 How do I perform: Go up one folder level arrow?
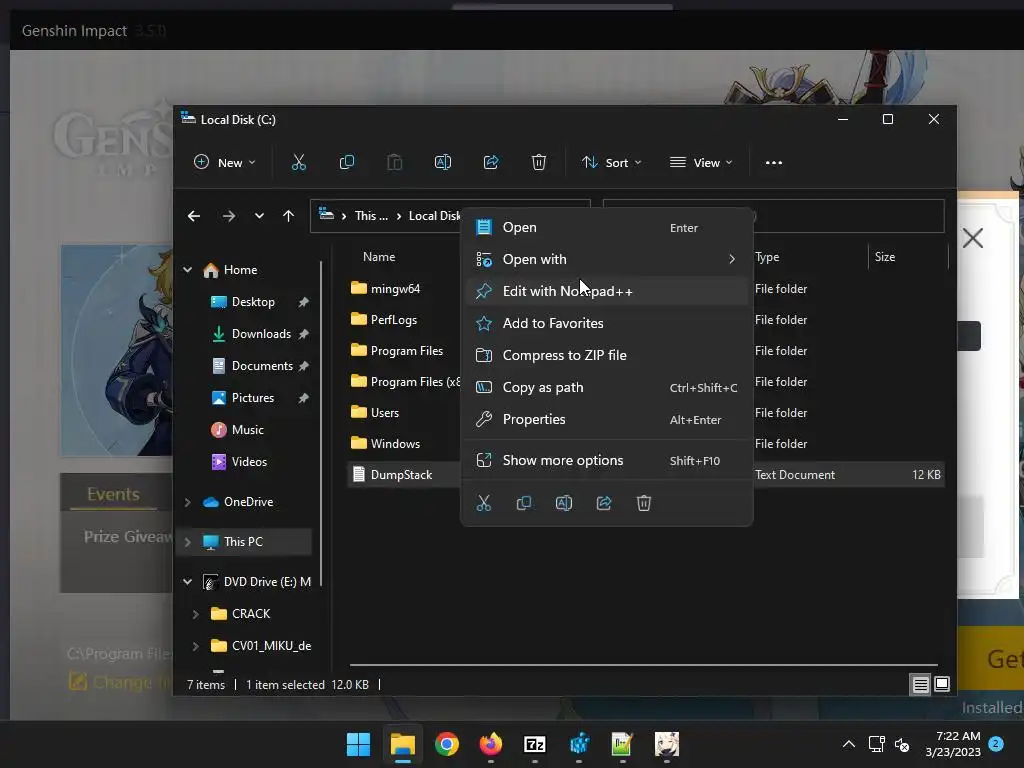(x=289, y=216)
